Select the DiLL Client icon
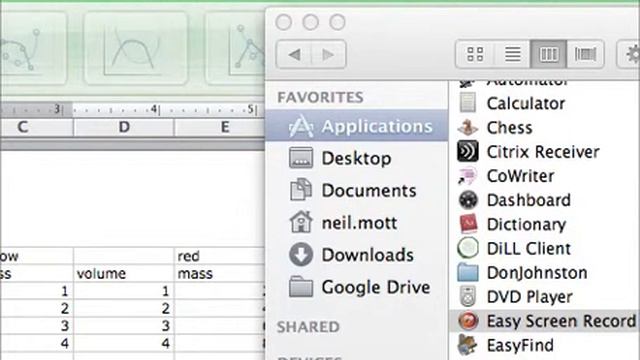640x360 pixels. point(468,248)
